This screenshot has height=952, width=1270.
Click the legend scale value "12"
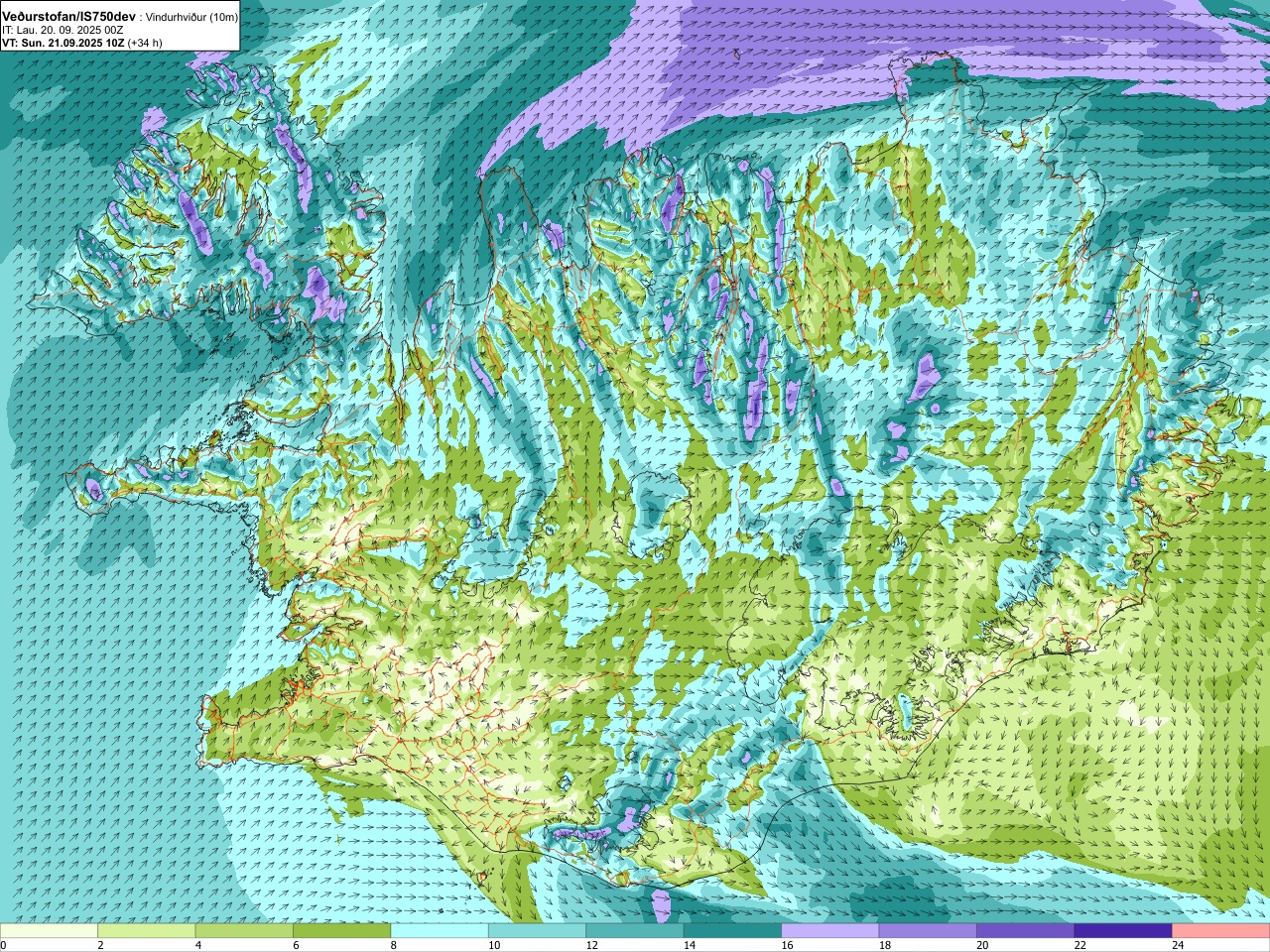pyautogui.click(x=591, y=945)
